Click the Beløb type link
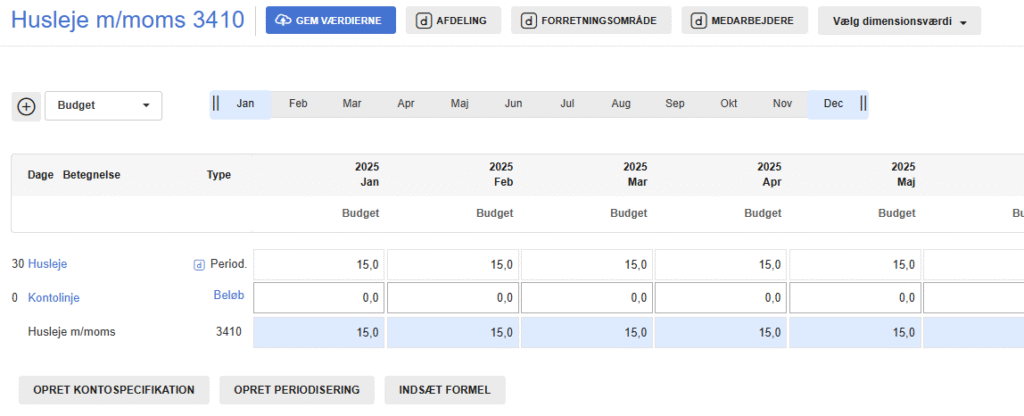This screenshot has height=416, width=1024. pos(228,297)
